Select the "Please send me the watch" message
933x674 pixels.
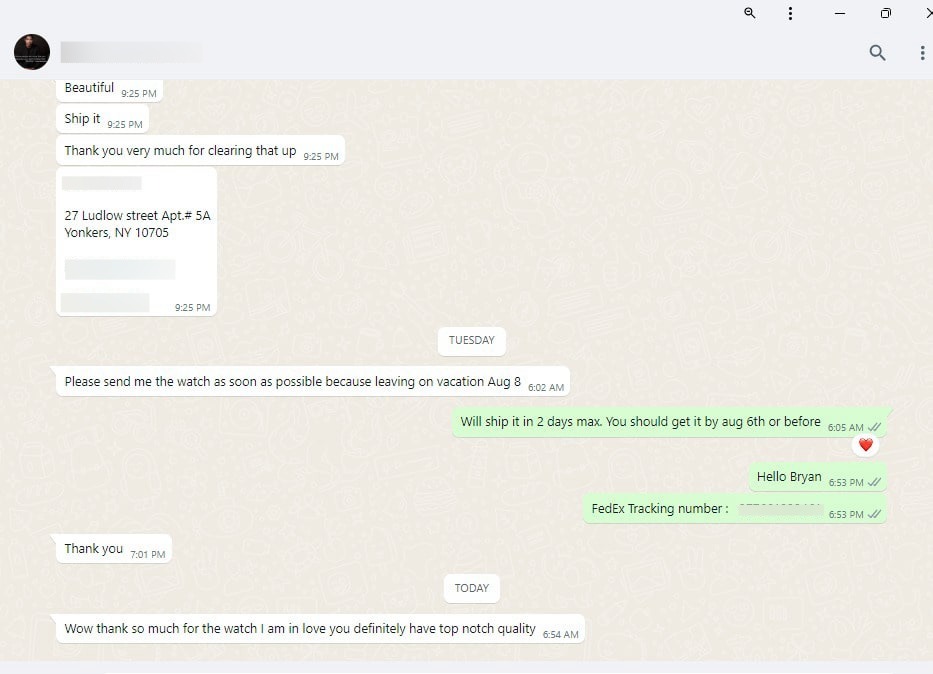tap(292, 382)
